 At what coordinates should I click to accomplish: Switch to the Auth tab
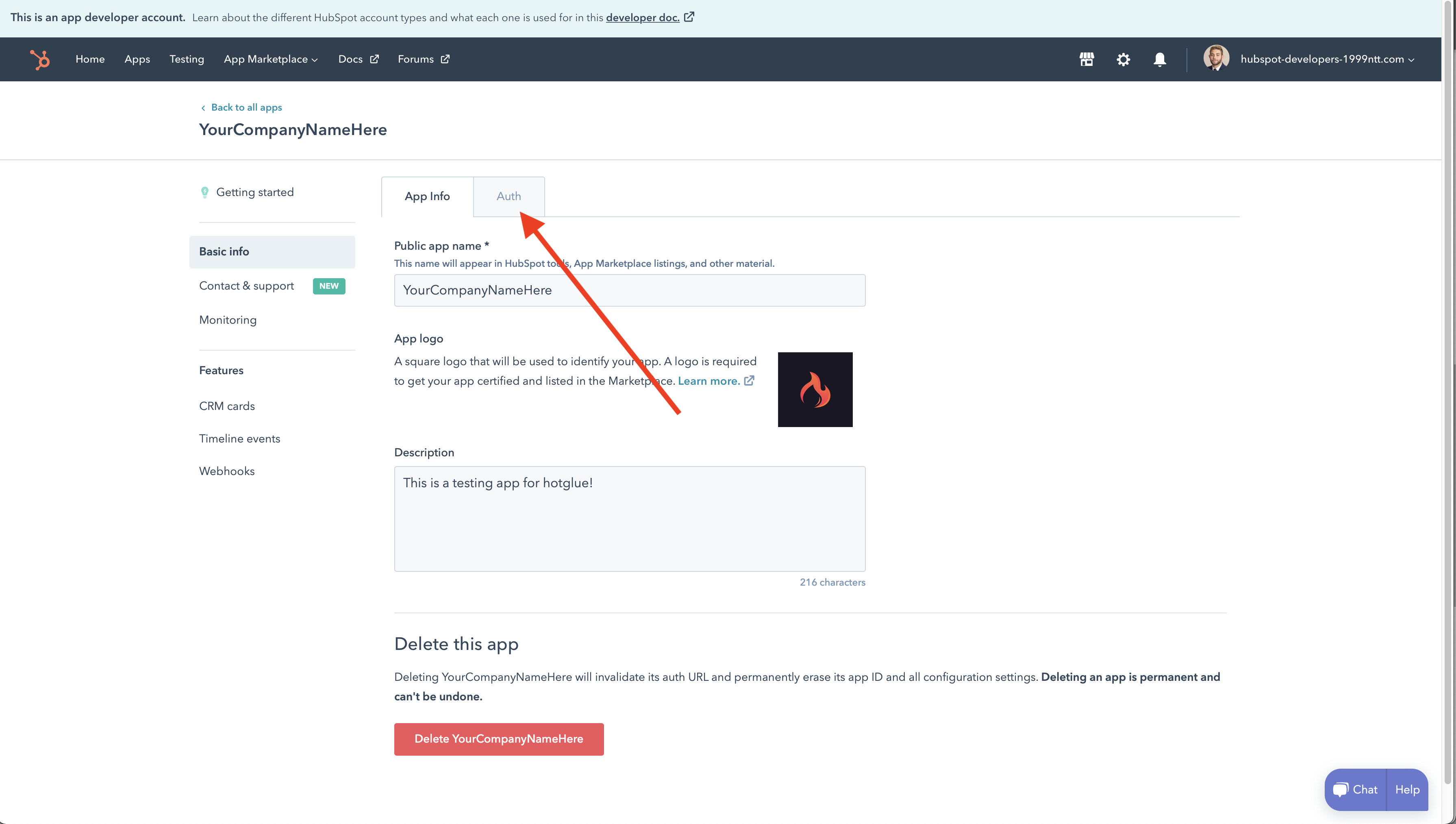click(x=509, y=196)
